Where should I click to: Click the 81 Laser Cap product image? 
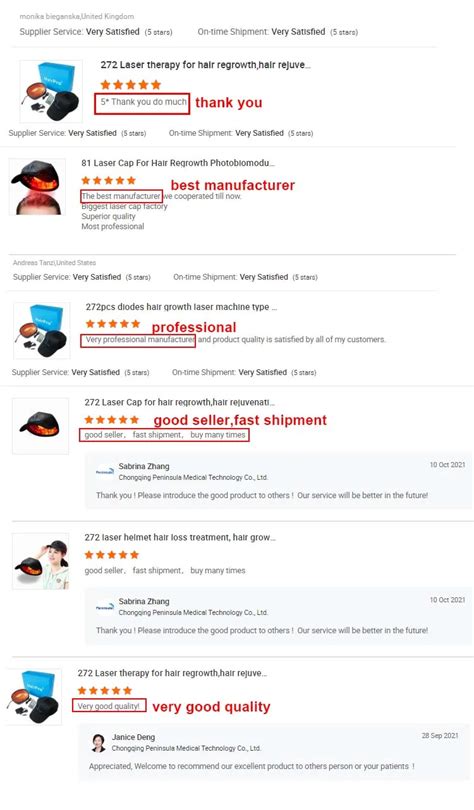(x=38, y=186)
